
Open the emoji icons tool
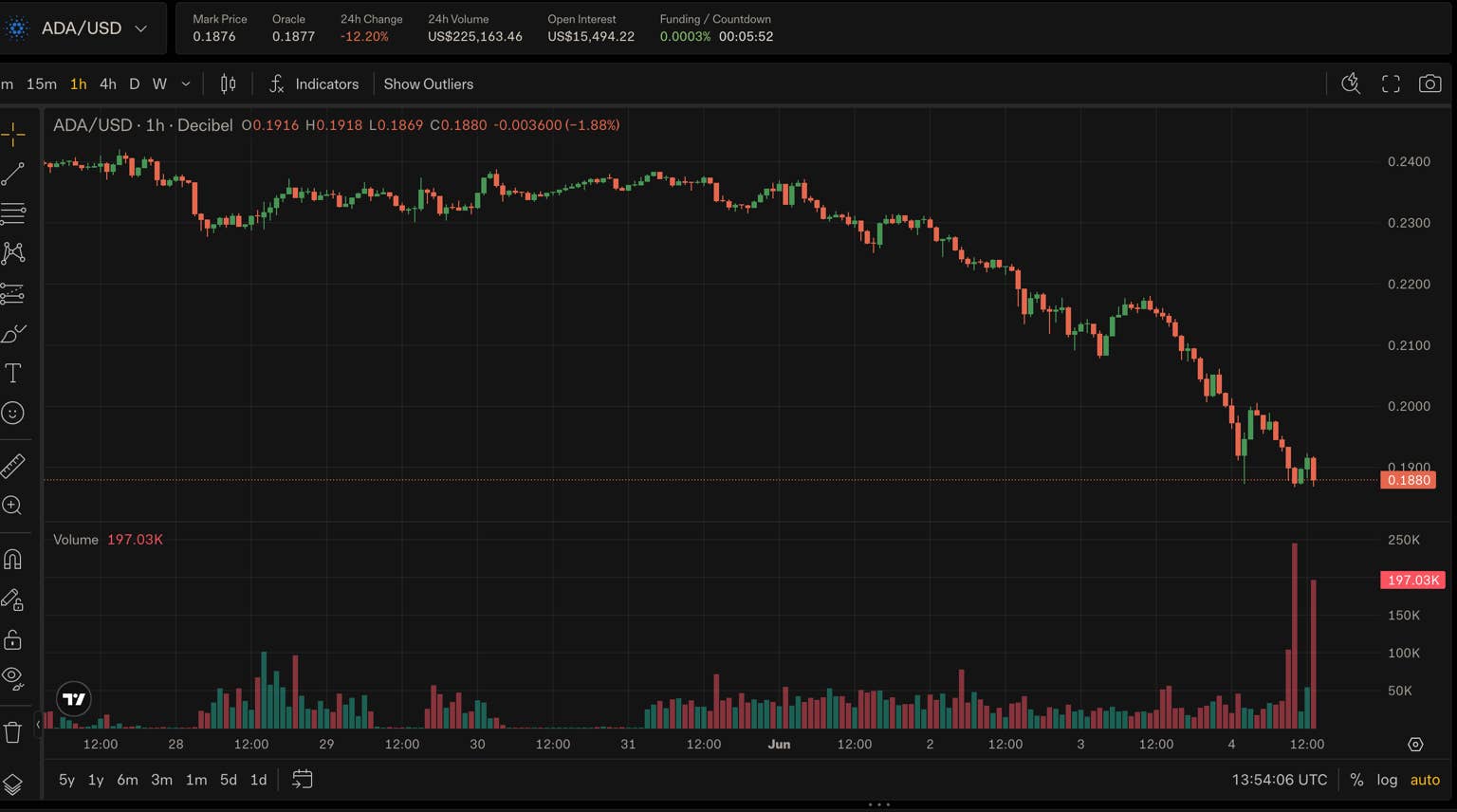pos(13,414)
